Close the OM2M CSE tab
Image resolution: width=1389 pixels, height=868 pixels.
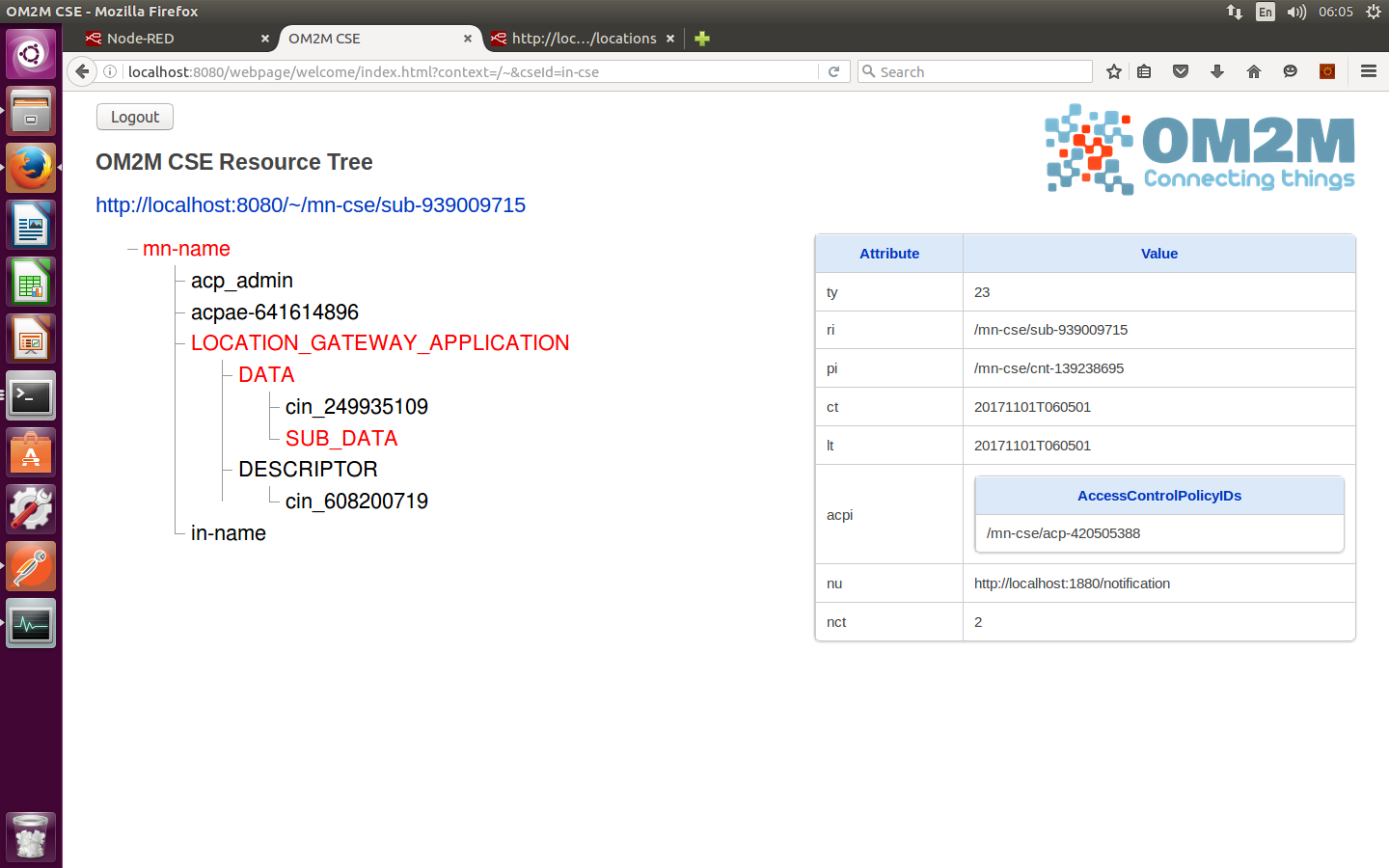(x=468, y=39)
